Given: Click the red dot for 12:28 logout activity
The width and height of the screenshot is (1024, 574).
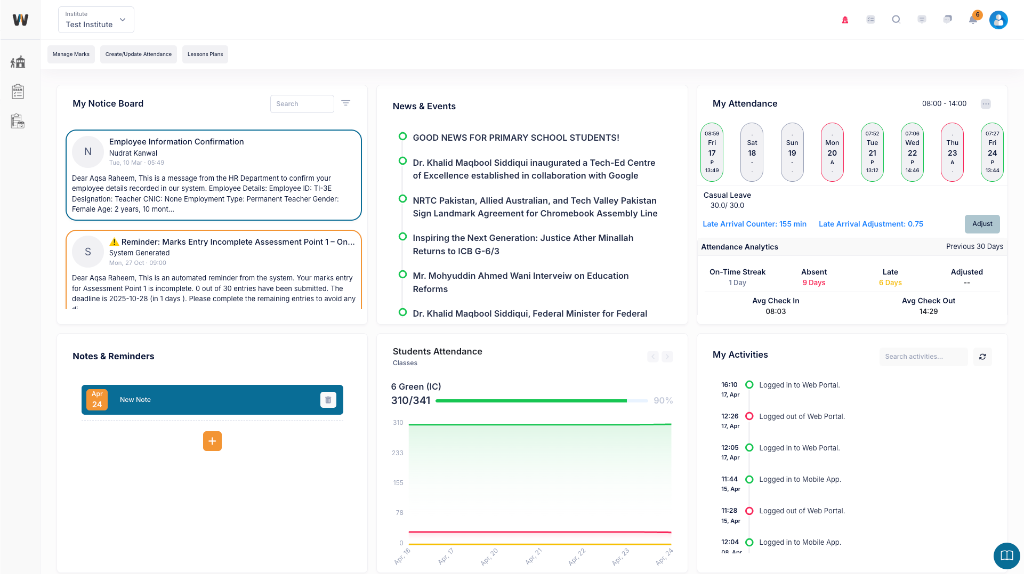Looking at the screenshot, I should [749, 416].
